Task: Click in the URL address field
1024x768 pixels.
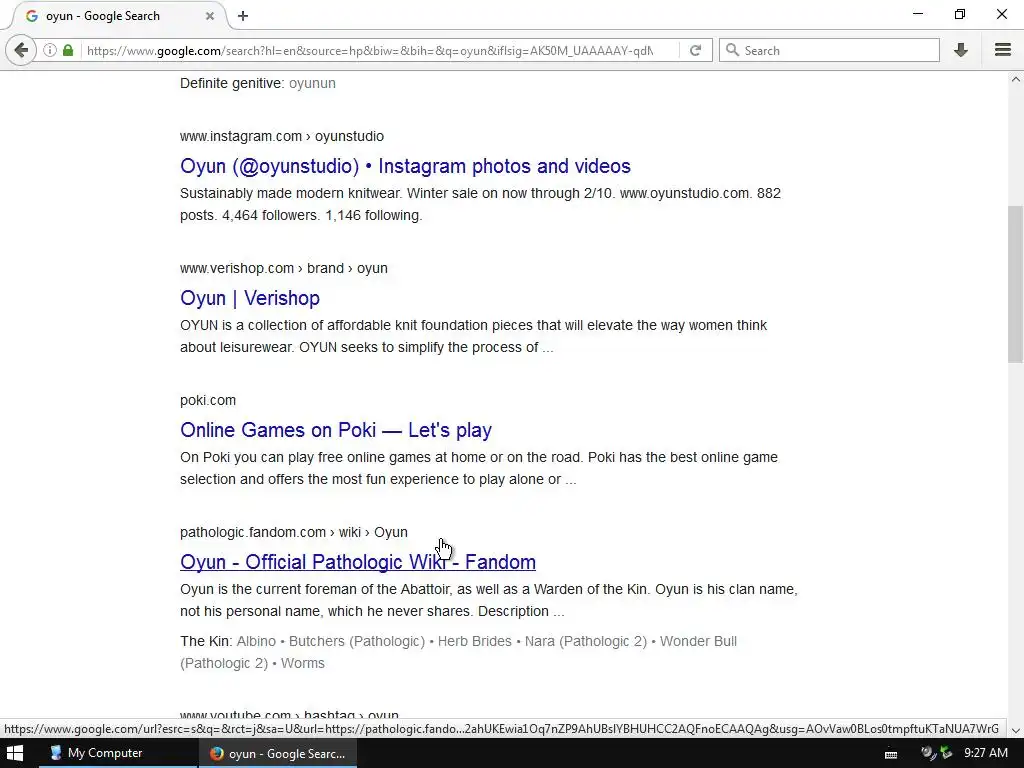Action: (x=370, y=50)
